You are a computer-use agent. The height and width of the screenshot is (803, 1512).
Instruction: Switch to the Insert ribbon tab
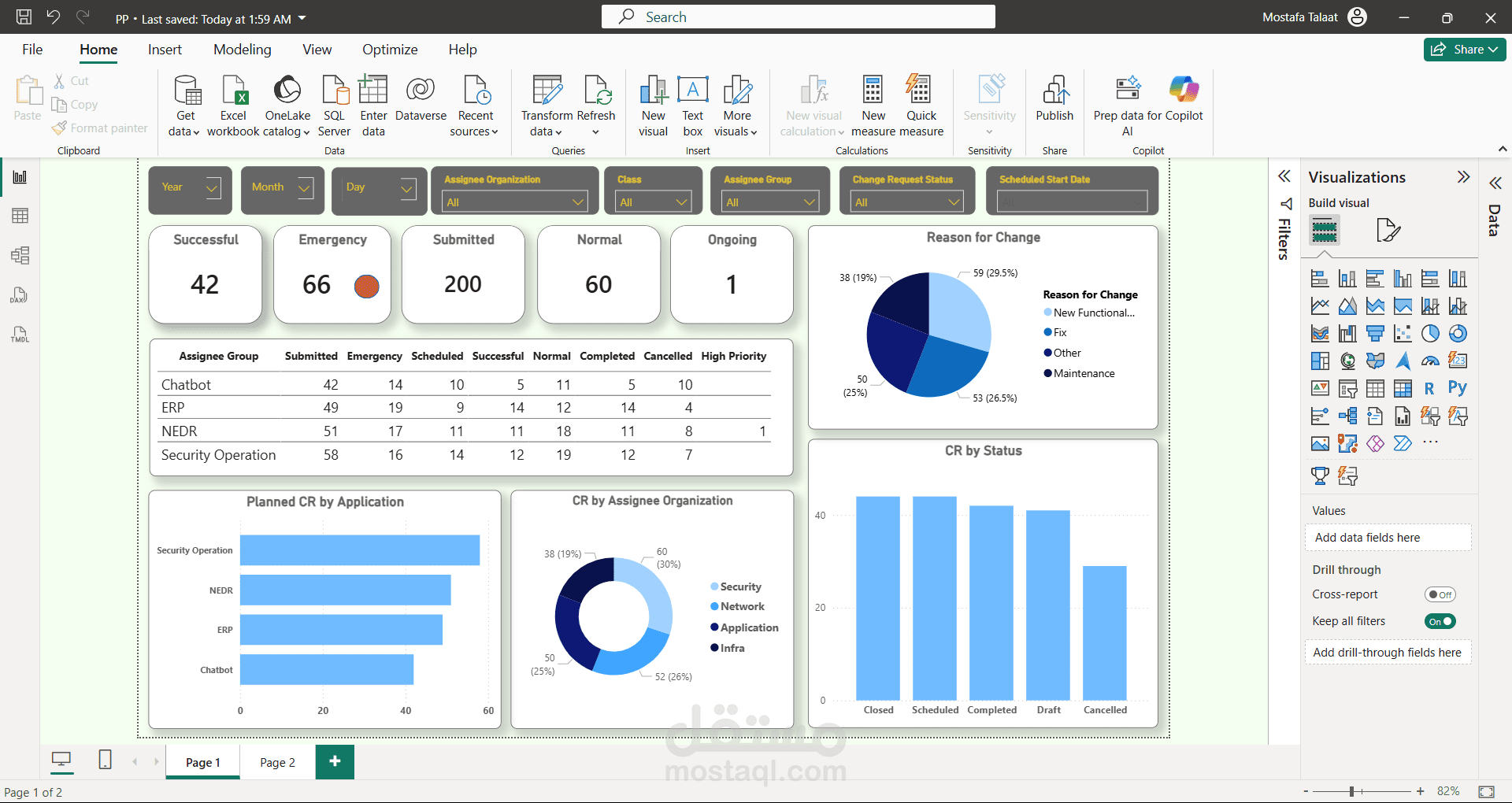tap(165, 50)
